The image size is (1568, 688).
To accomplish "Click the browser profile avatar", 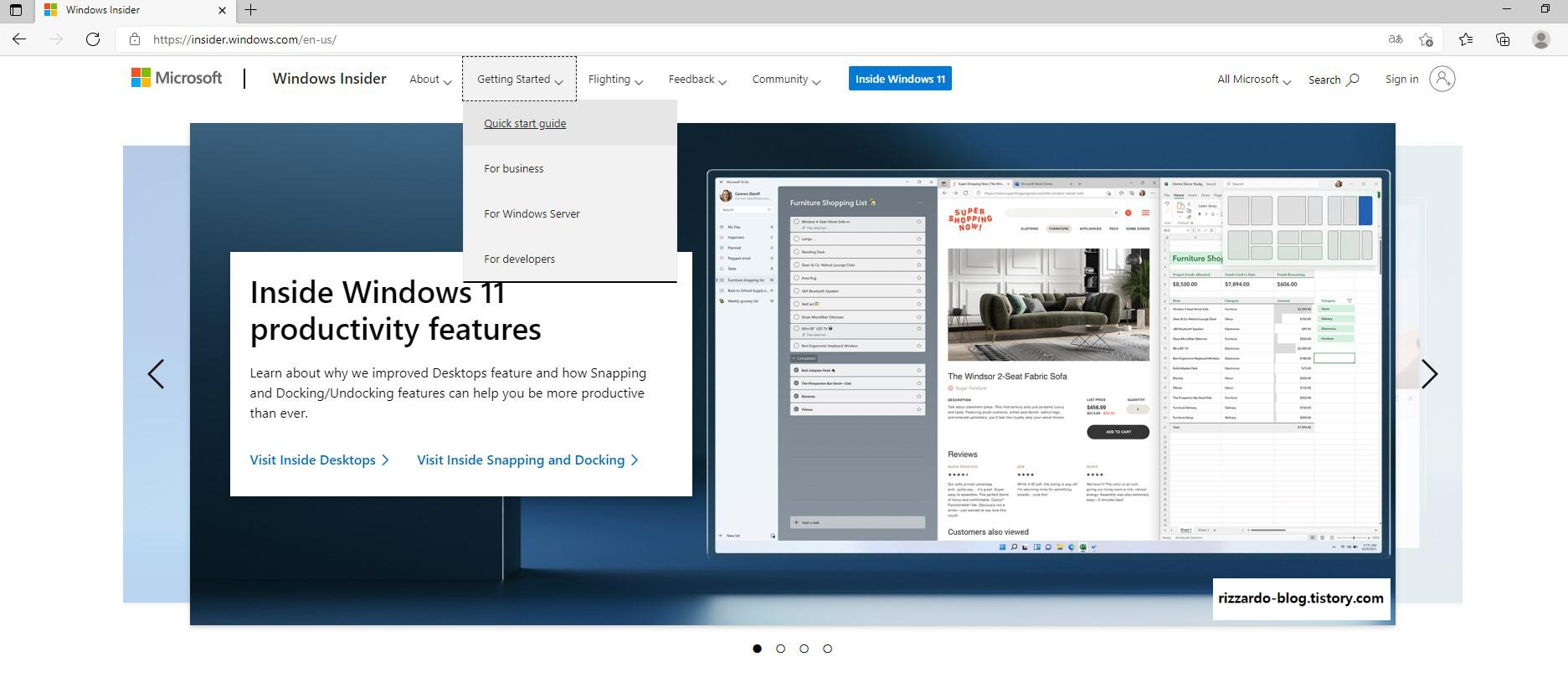I will [x=1540, y=39].
